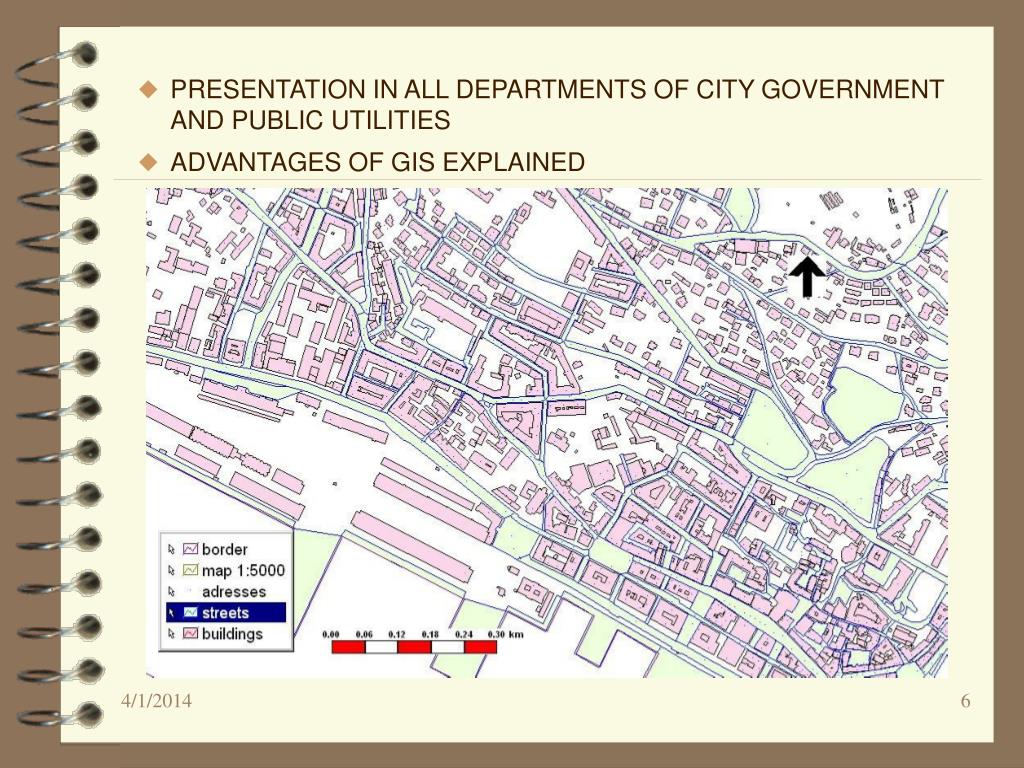Select the buildings layer name in legend
The height and width of the screenshot is (768, 1024).
(232, 634)
